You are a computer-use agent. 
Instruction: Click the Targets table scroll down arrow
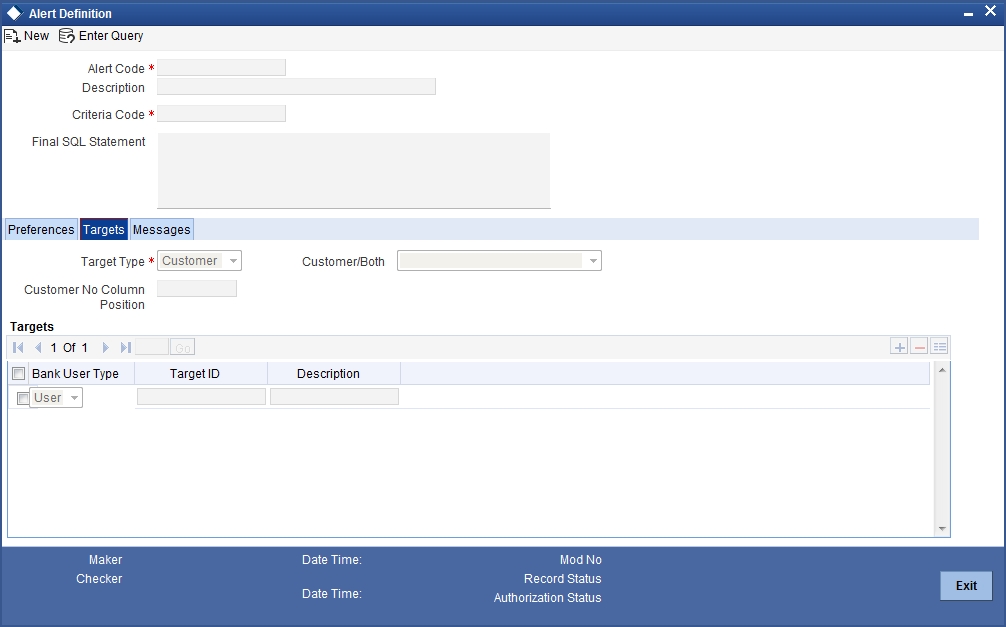[x=942, y=529]
